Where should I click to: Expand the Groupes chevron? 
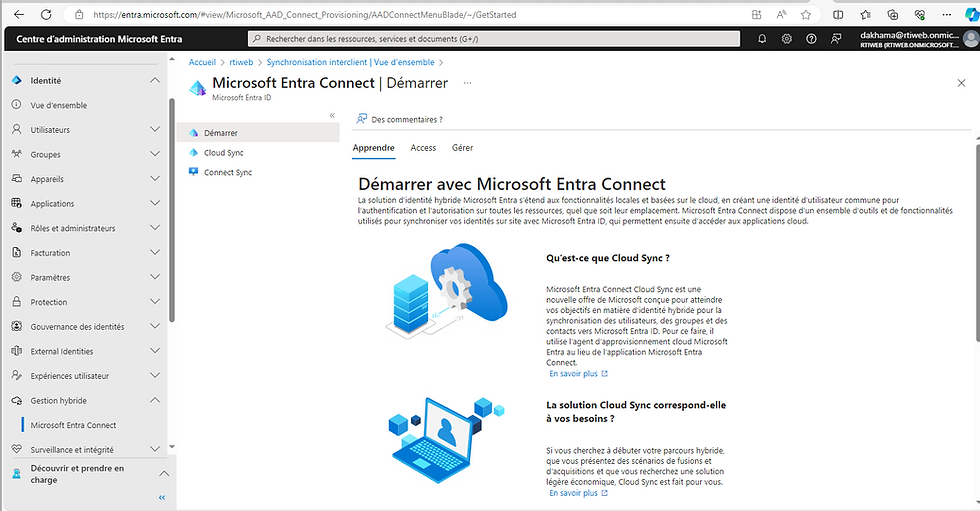[154, 154]
